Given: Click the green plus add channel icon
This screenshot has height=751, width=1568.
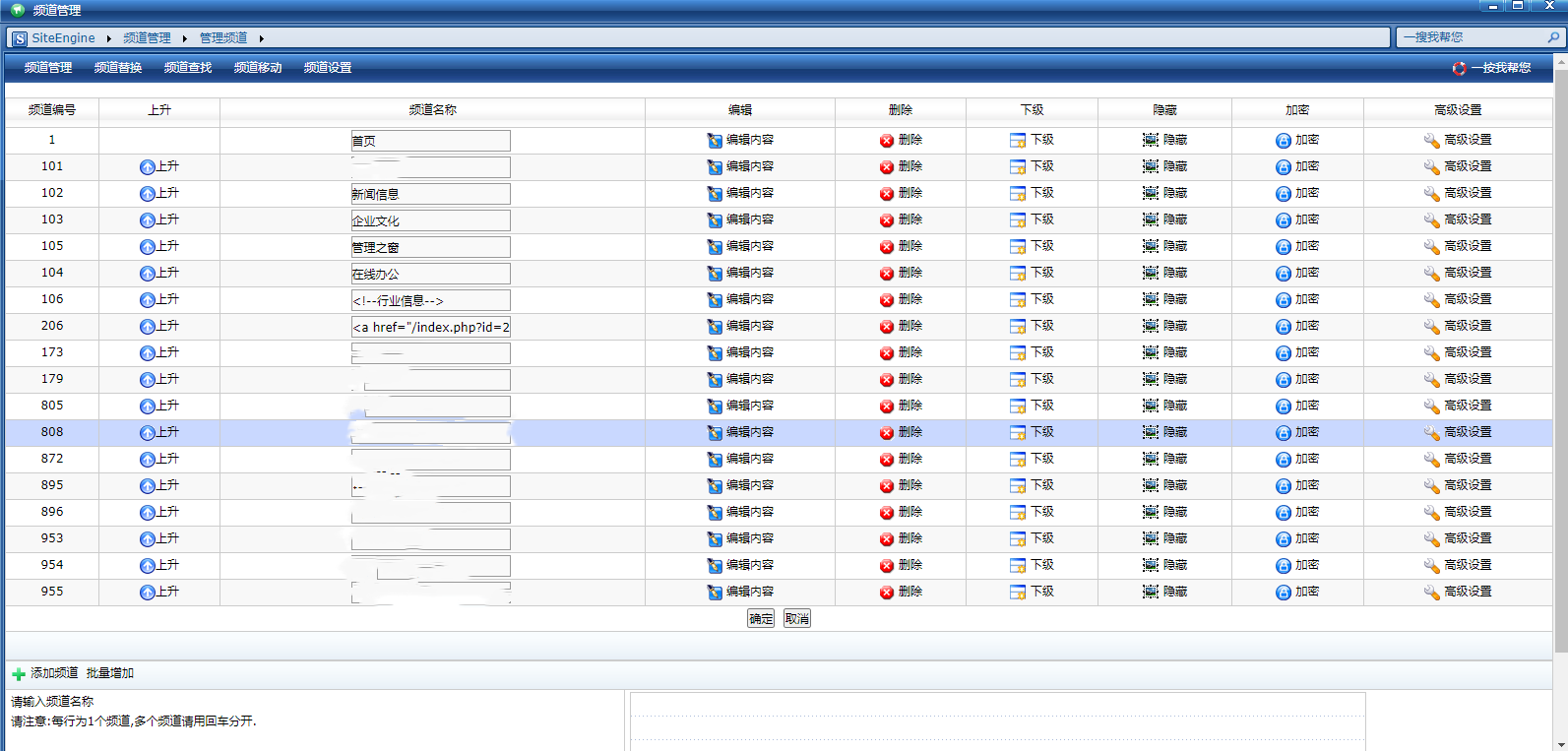Looking at the screenshot, I should [x=19, y=674].
